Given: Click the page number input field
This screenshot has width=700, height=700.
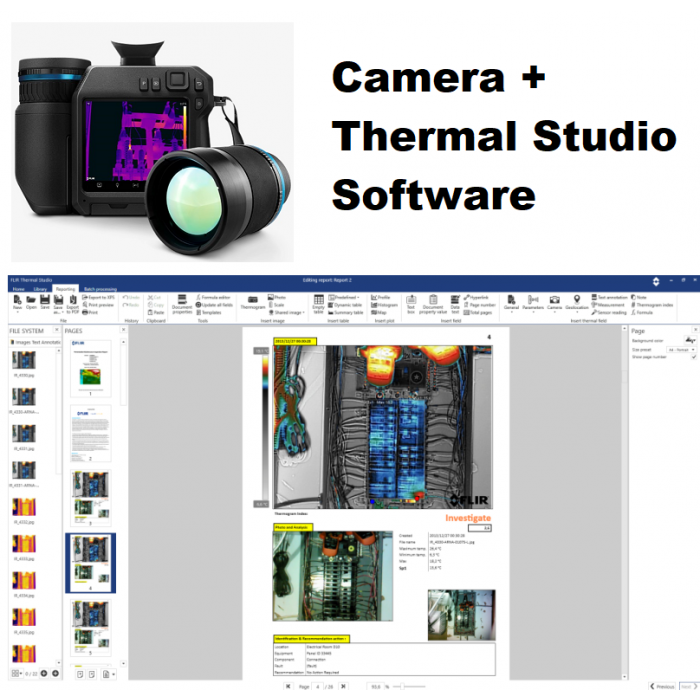Looking at the screenshot, I should (x=317, y=687).
